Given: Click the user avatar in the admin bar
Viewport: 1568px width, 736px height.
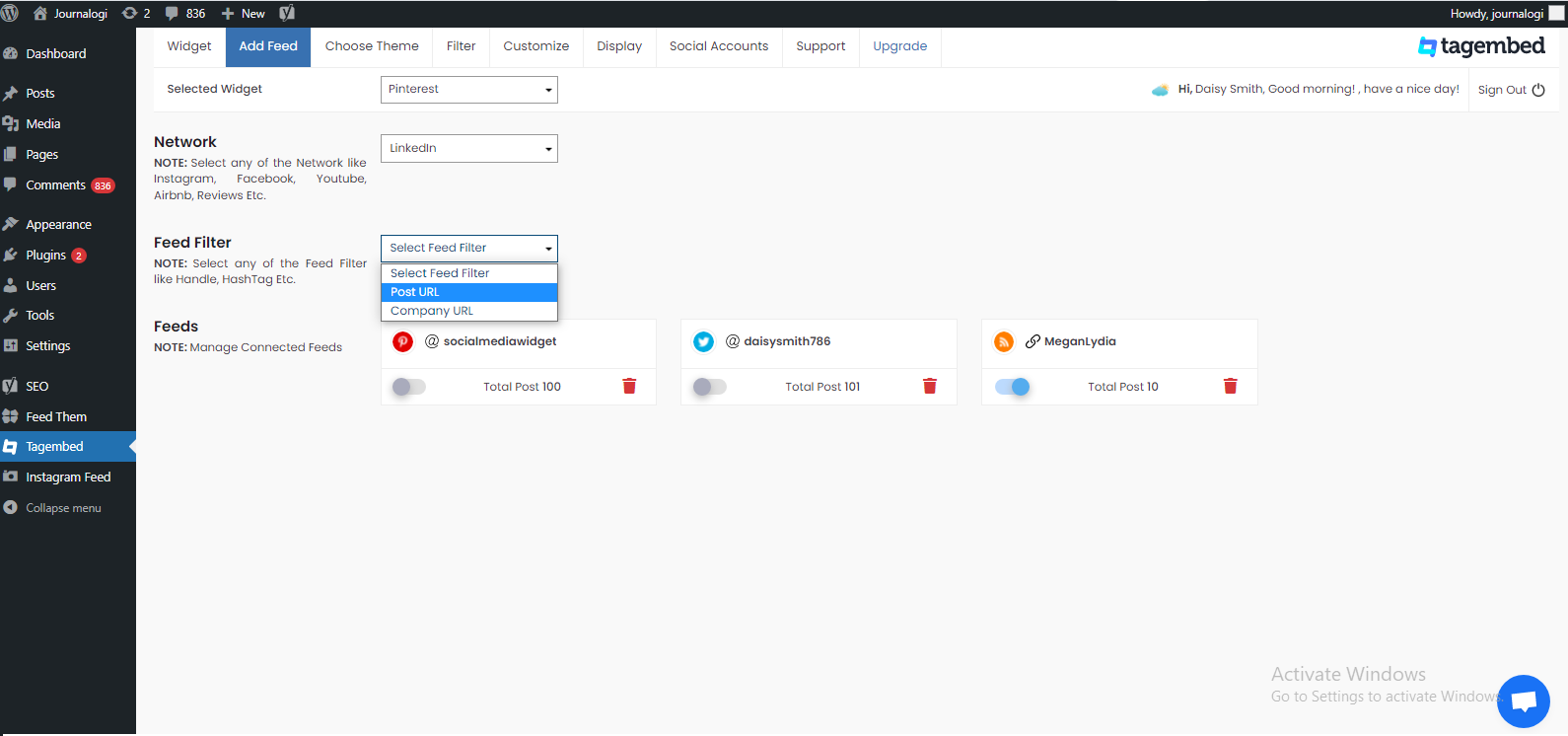Looking at the screenshot, I should click(1557, 14).
